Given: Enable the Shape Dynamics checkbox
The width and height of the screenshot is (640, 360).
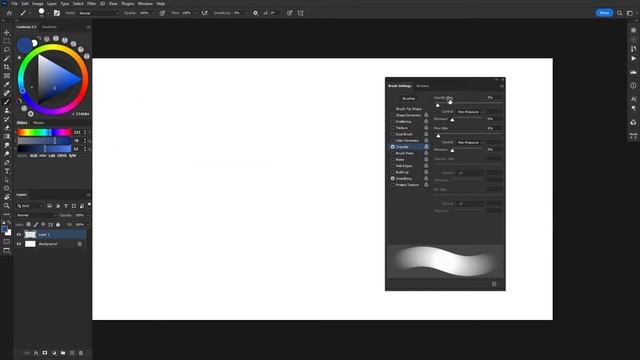Looking at the screenshot, I should point(393,116).
